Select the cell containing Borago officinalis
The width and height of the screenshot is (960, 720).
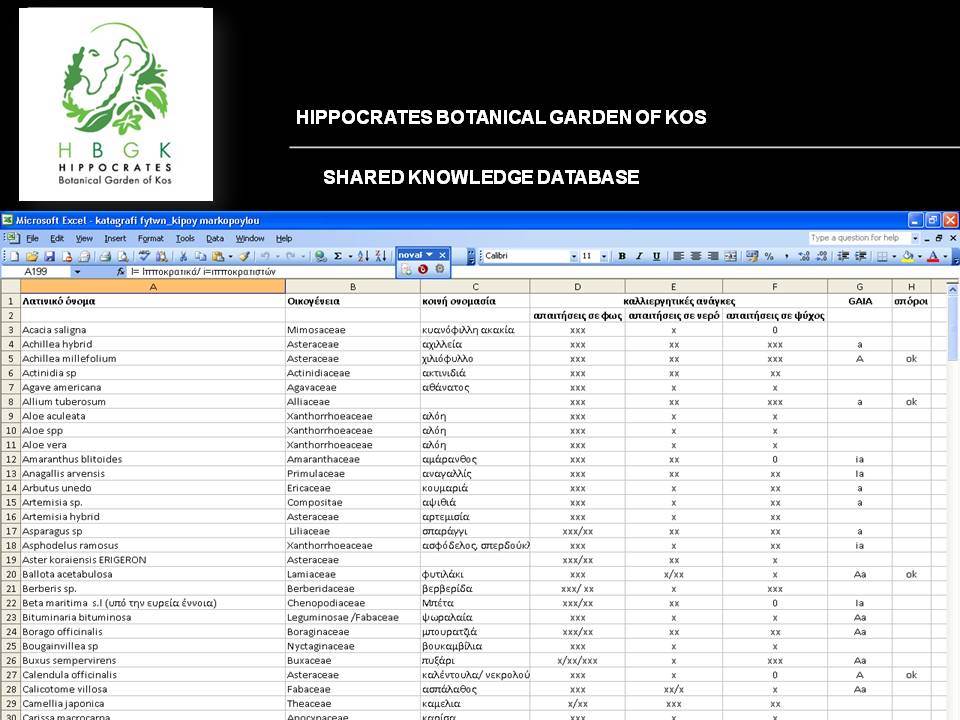153,632
